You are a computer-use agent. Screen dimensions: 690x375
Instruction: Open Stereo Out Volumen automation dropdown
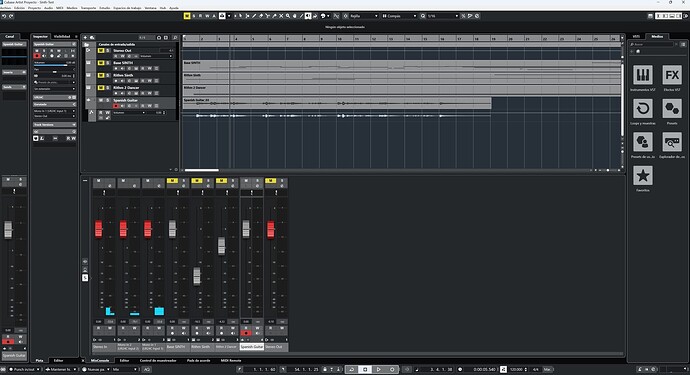[x=156, y=56]
